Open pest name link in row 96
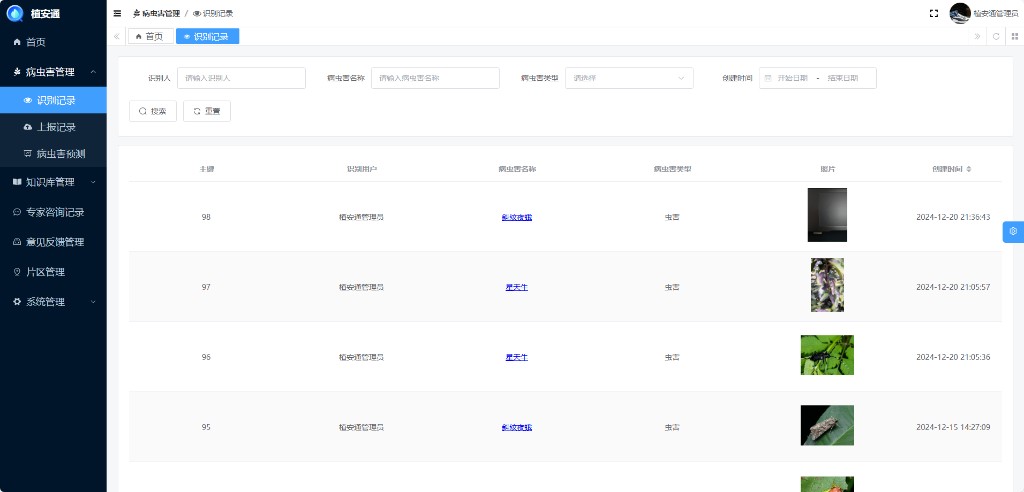The height and width of the screenshot is (492, 1024). pos(517,357)
